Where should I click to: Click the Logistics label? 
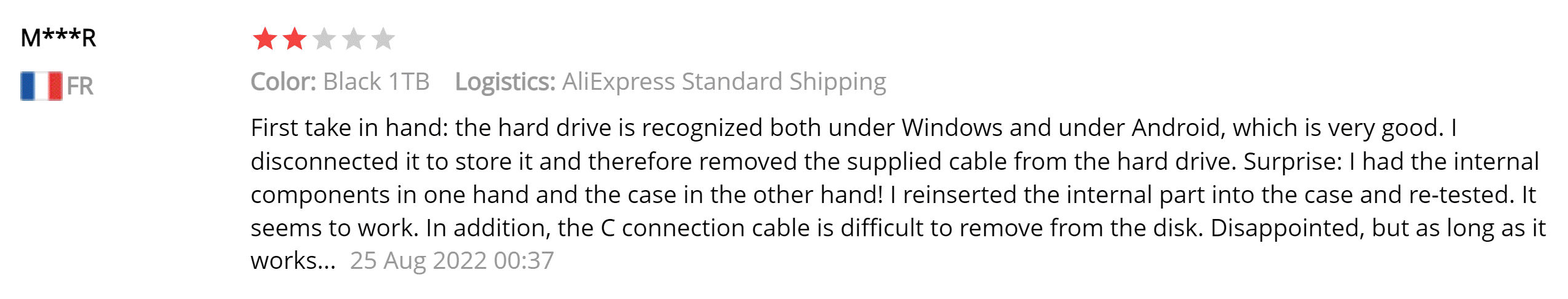505,82
